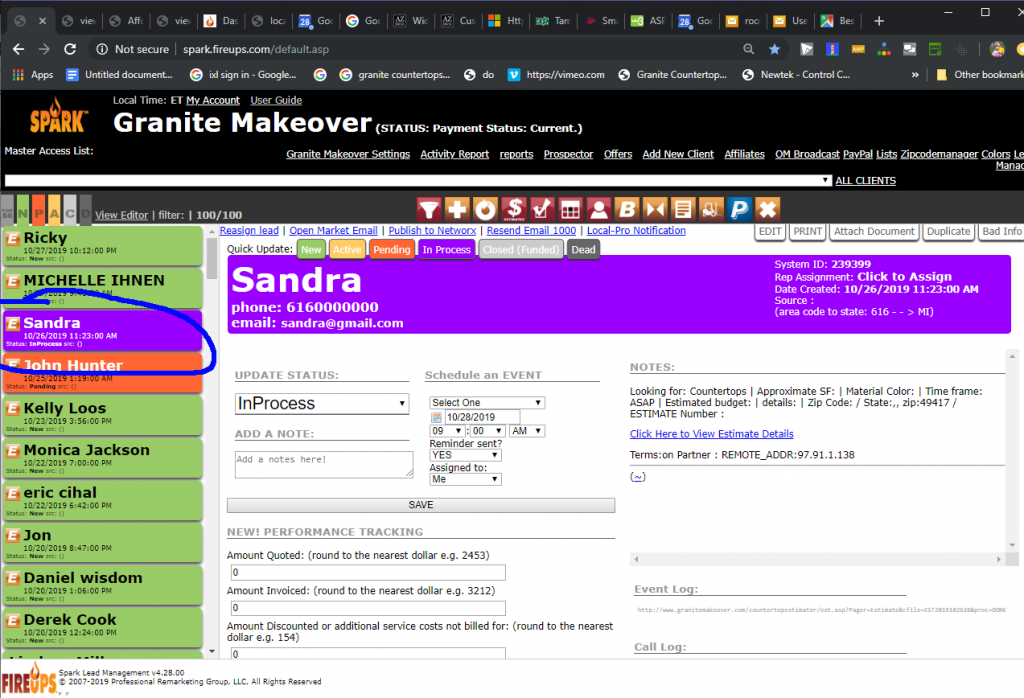
Task: Open the blue P PayPal toolbar icon
Action: pyautogui.click(x=740, y=210)
